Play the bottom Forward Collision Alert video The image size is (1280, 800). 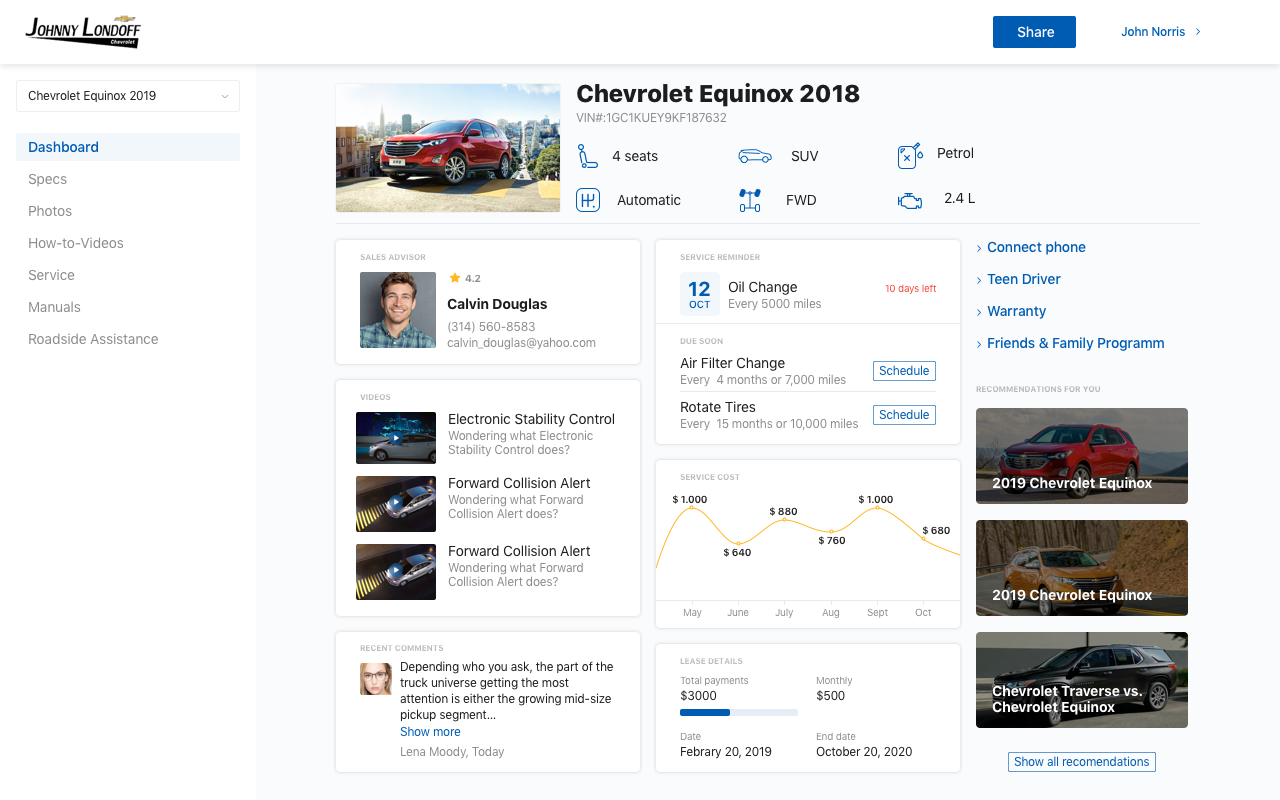click(x=396, y=570)
